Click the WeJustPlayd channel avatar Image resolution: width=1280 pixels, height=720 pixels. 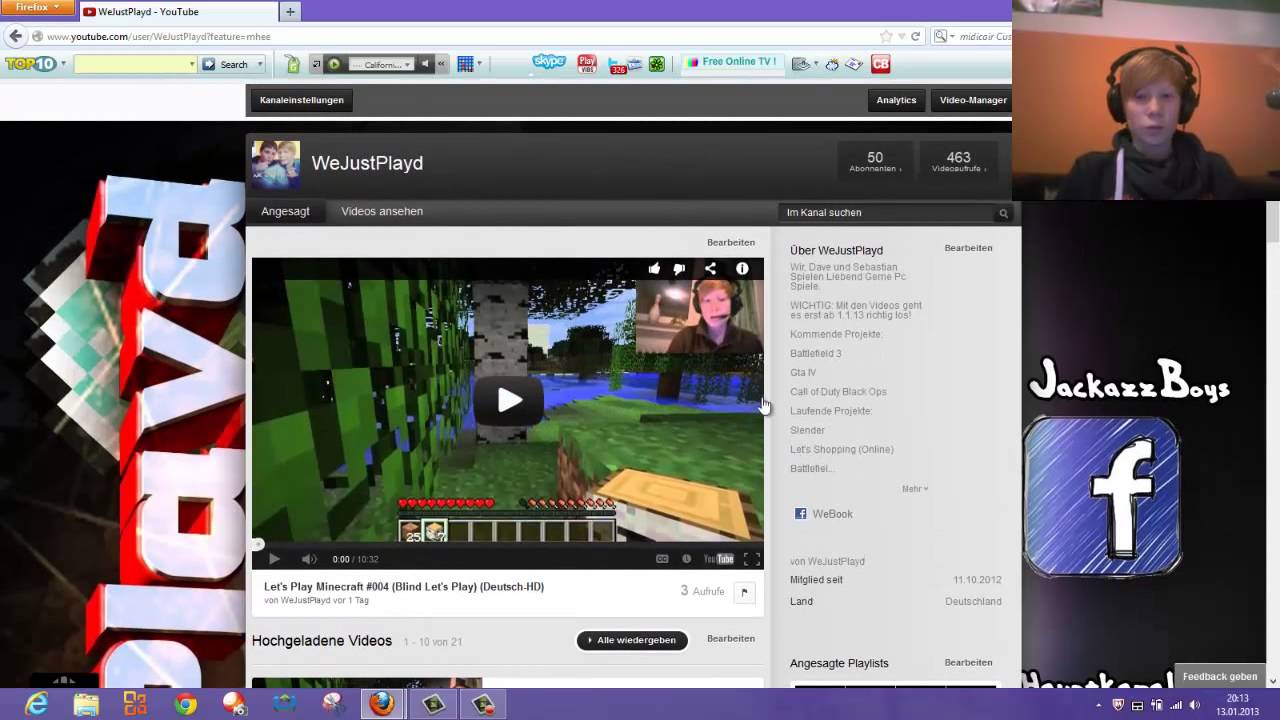[276, 165]
